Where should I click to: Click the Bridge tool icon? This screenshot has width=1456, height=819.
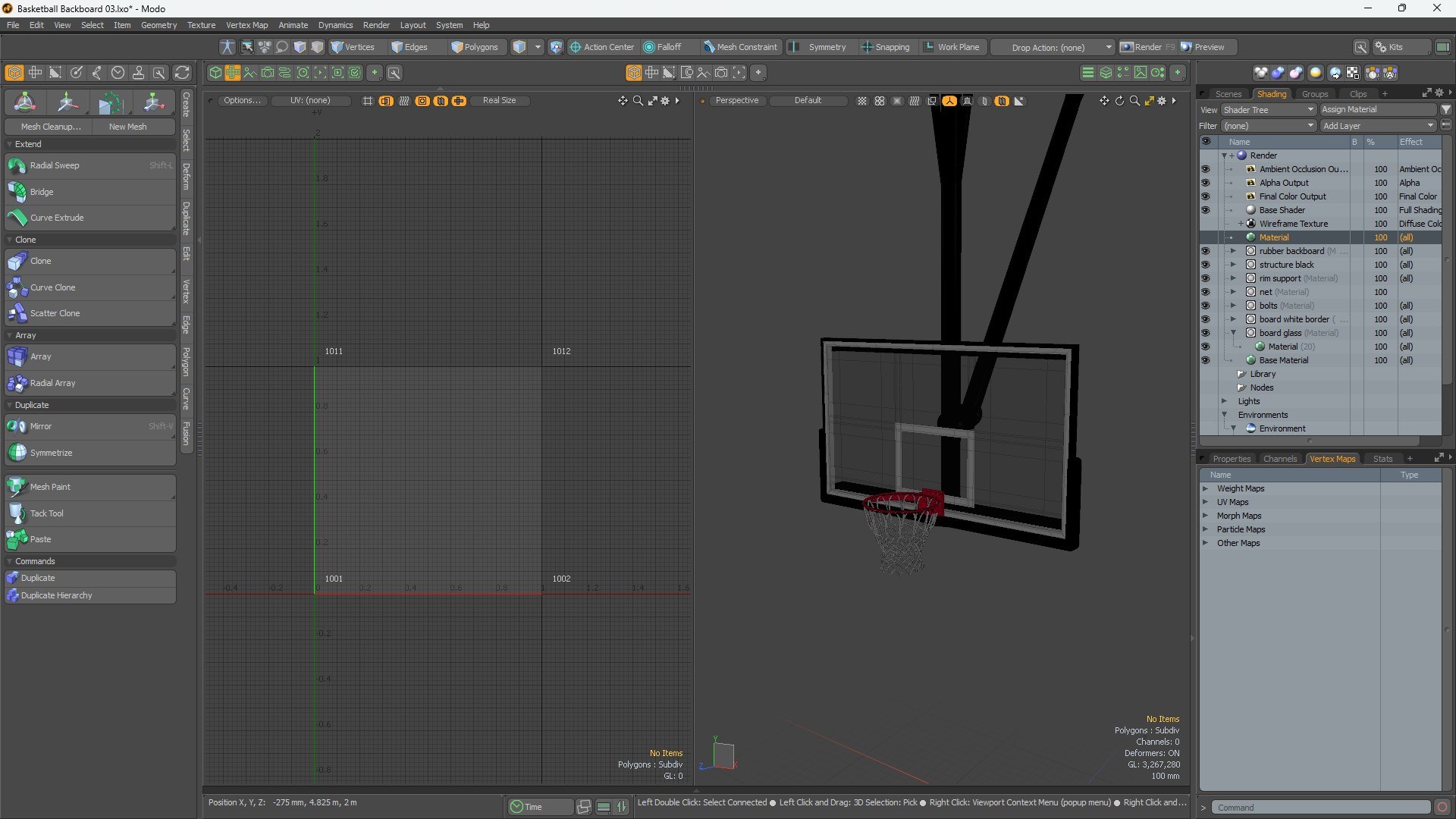click(x=17, y=192)
